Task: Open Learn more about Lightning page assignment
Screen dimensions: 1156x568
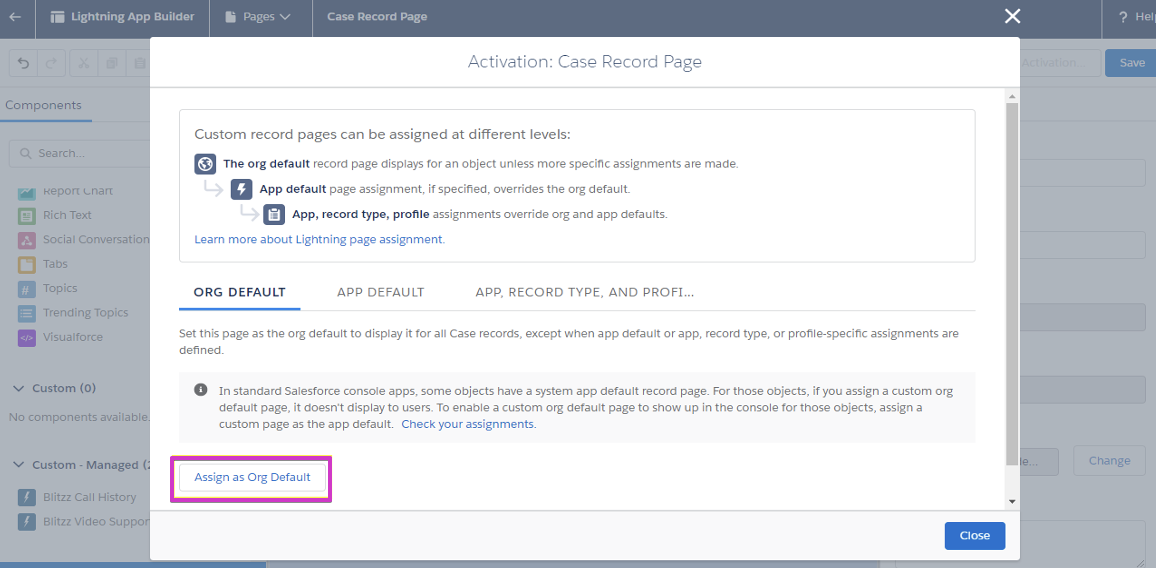Action: pos(319,240)
